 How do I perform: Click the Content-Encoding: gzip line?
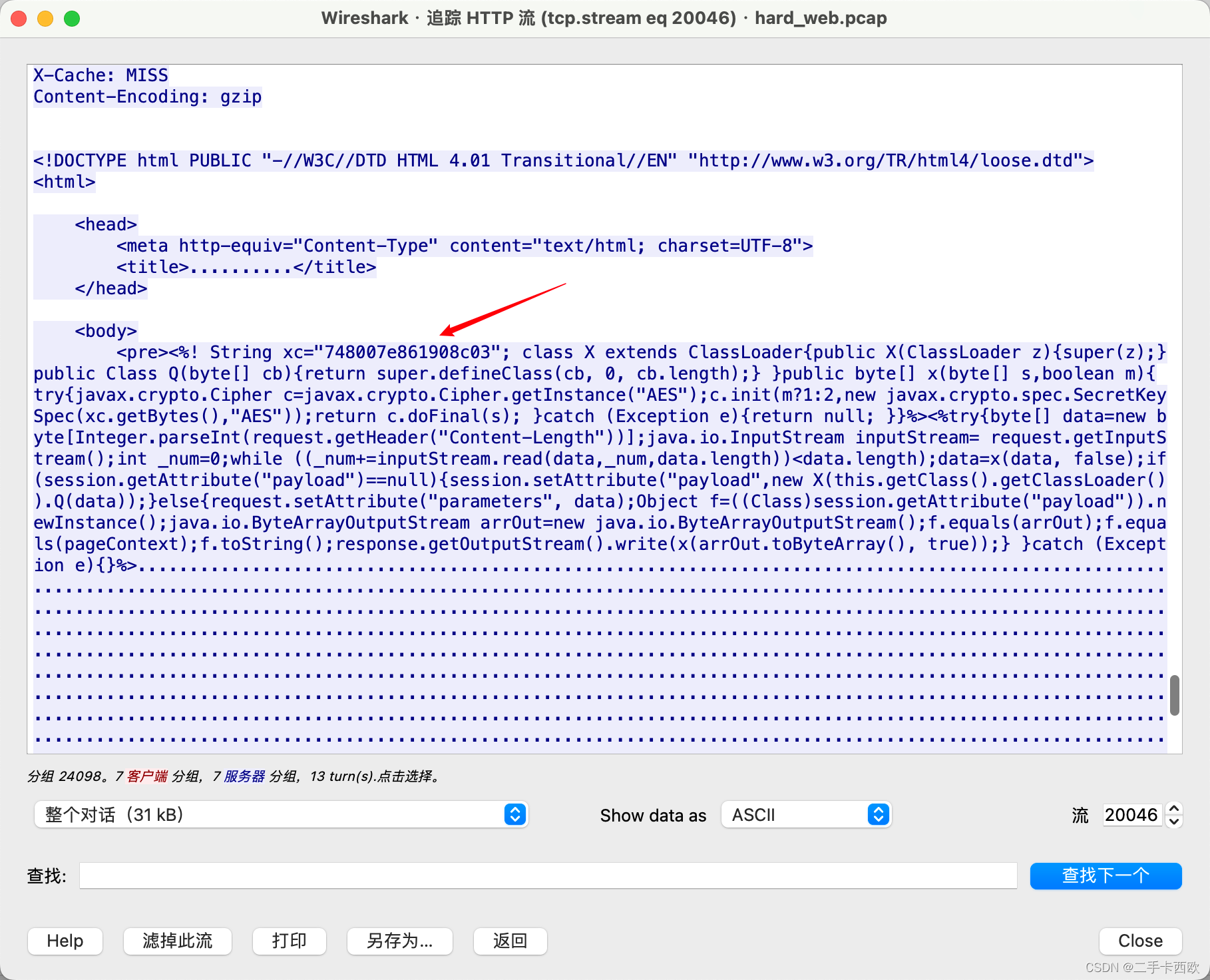[x=148, y=97]
